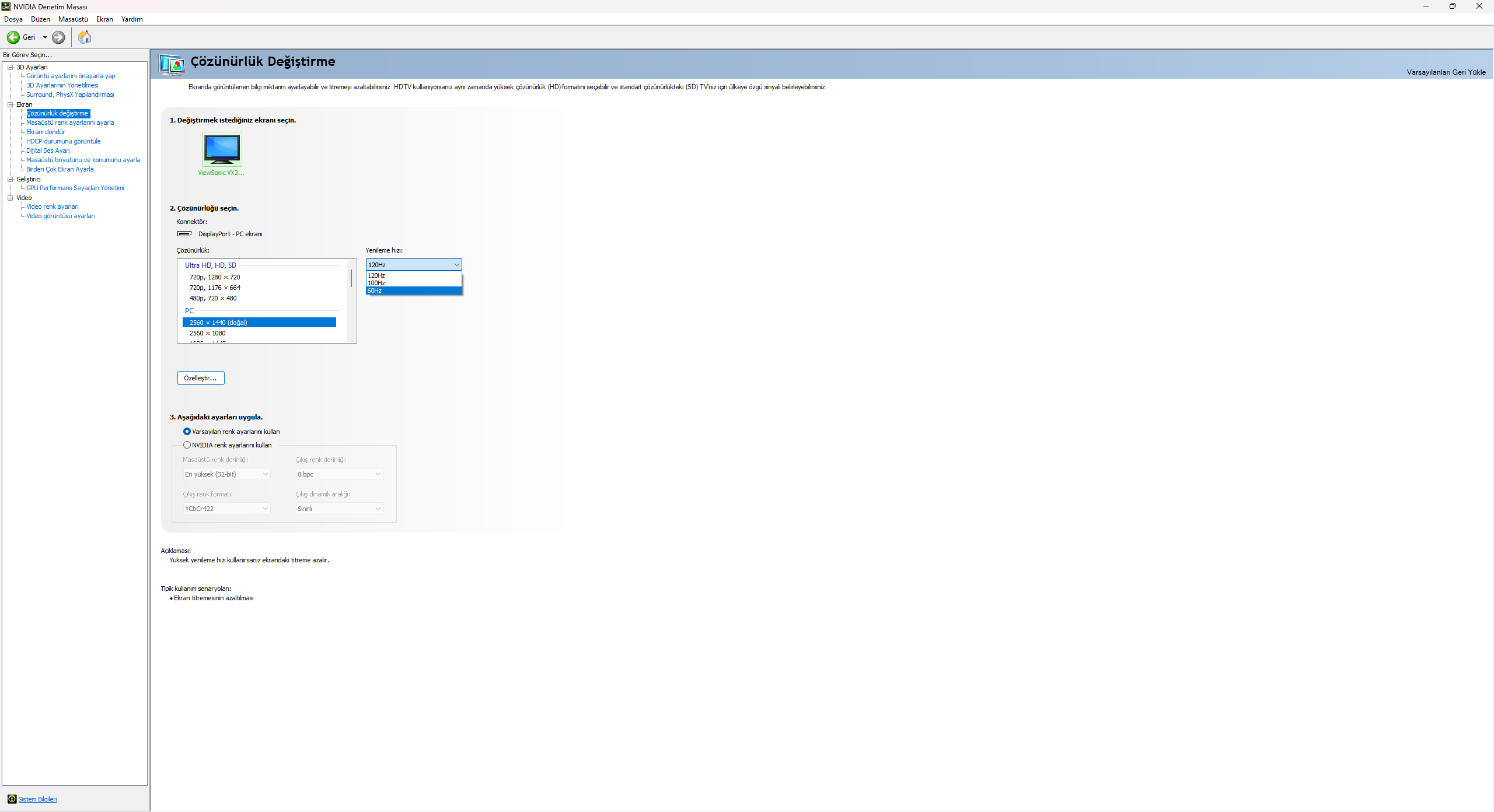Click the green Back arrow icon

click(x=13, y=37)
